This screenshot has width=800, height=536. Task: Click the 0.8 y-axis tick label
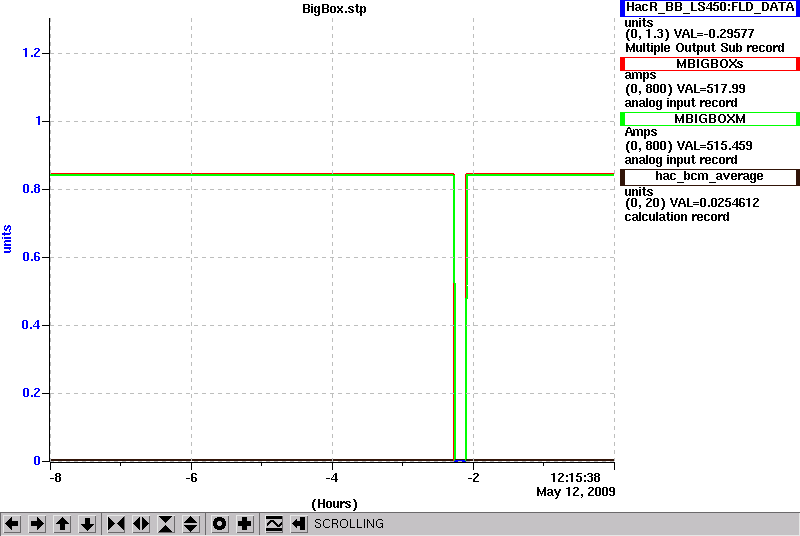[31, 189]
